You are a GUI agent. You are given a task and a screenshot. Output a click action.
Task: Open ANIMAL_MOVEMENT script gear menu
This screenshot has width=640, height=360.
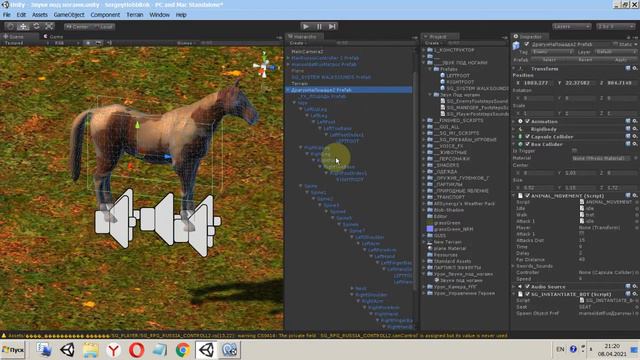[x=635, y=196]
